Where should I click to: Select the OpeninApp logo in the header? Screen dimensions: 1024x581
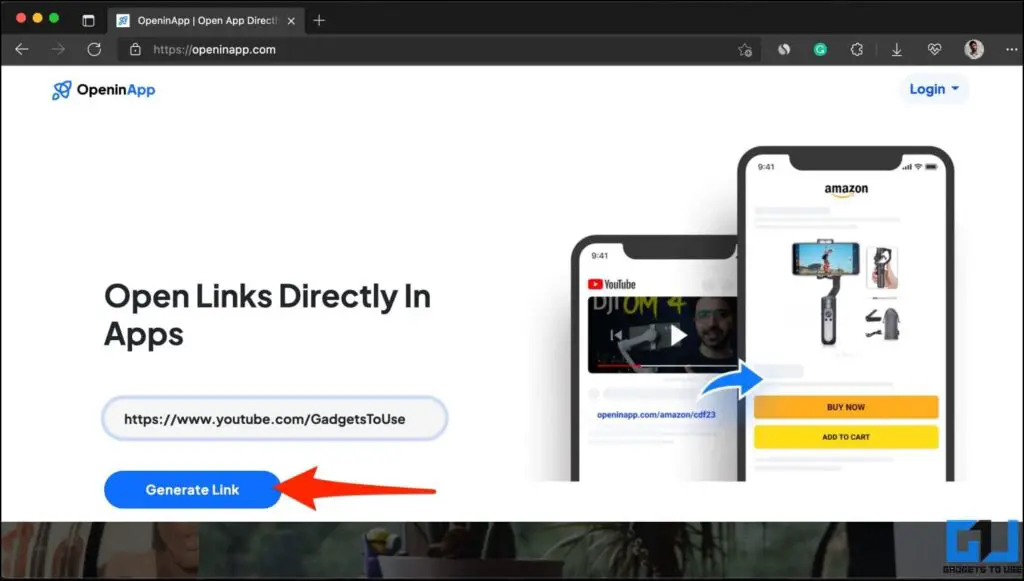[102, 90]
